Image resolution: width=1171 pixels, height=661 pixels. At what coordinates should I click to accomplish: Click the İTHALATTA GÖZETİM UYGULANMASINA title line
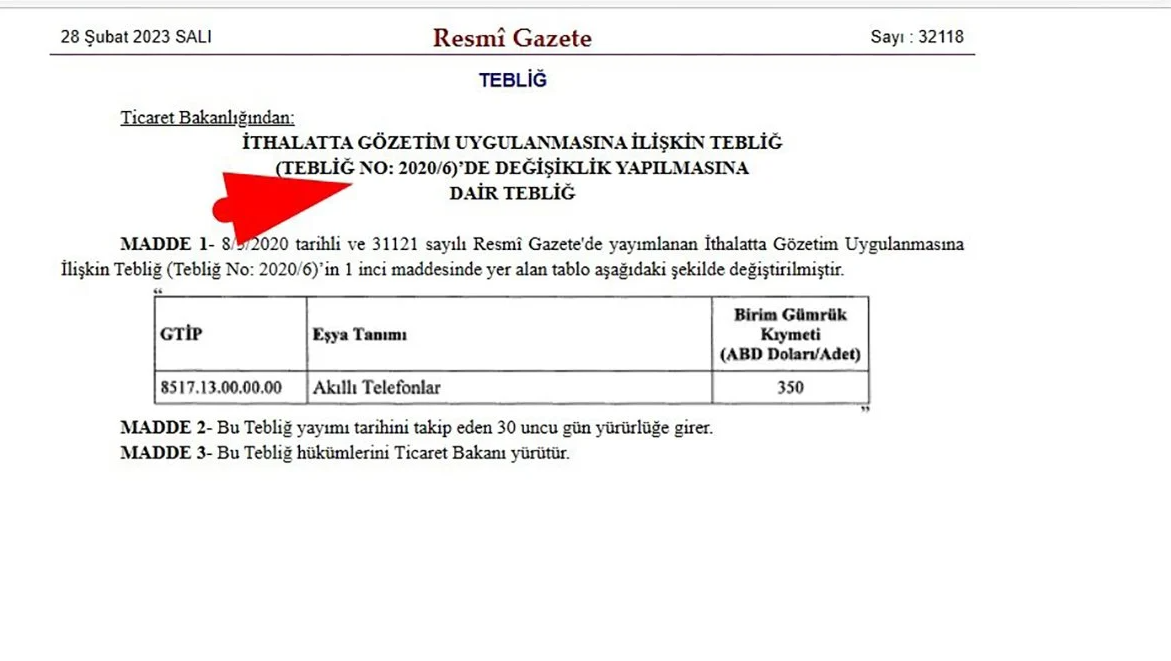512,143
